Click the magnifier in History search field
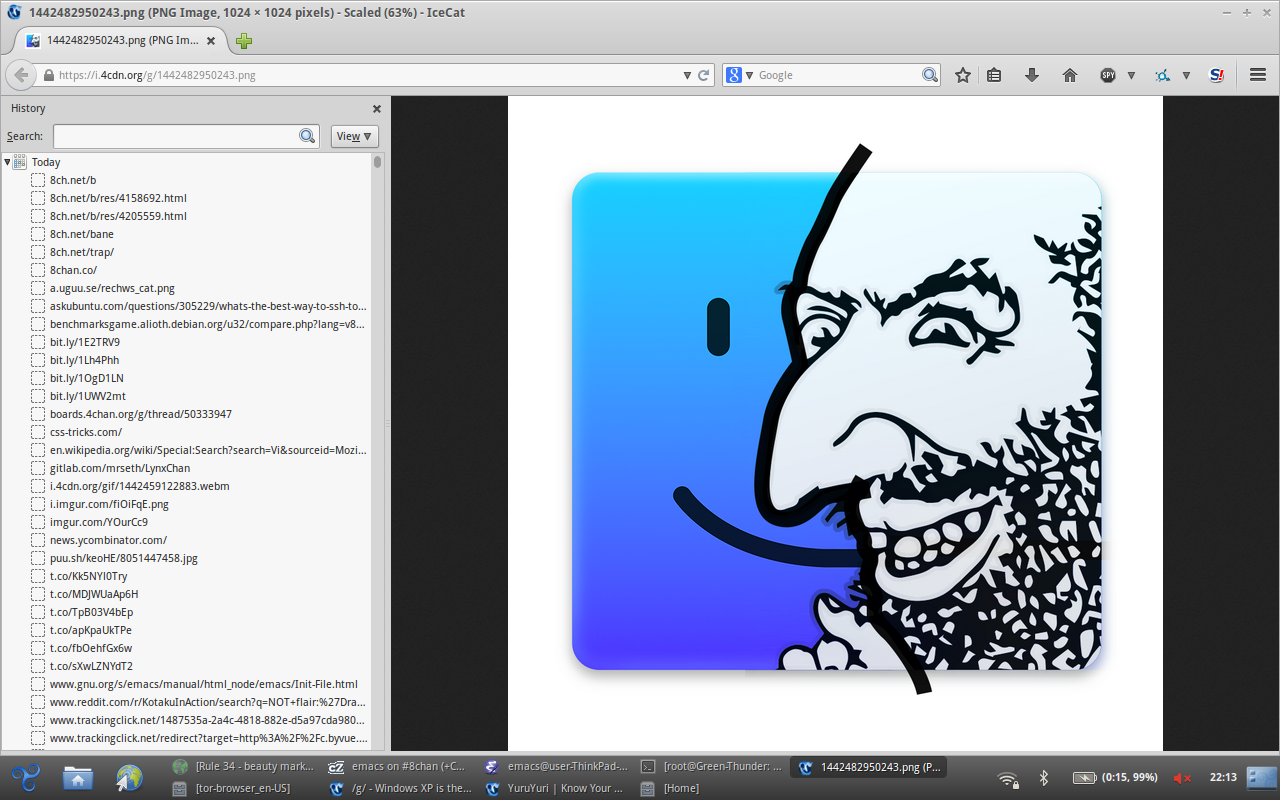The image size is (1280, 800). pyautogui.click(x=308, y=136)
